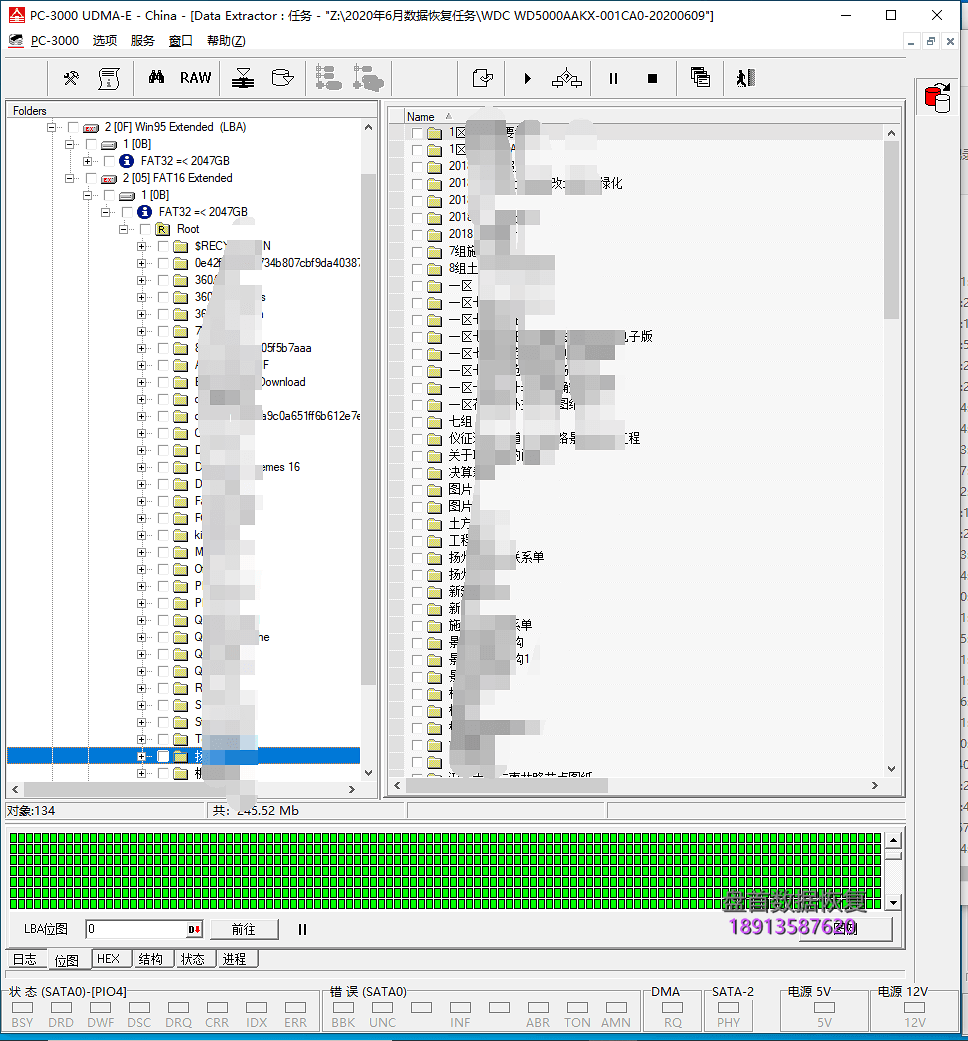Start RAW recovery mode

195,78
